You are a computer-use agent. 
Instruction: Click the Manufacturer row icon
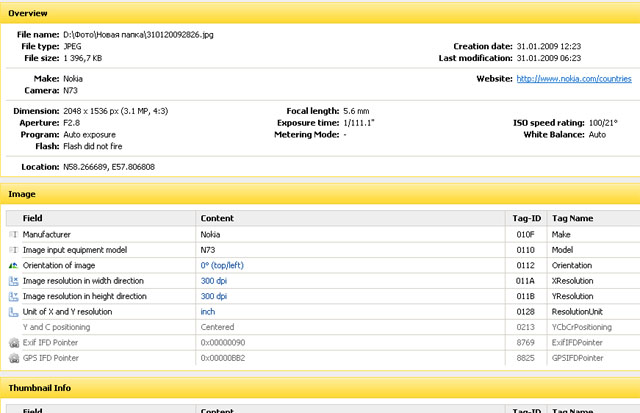(x=13, y=233)
